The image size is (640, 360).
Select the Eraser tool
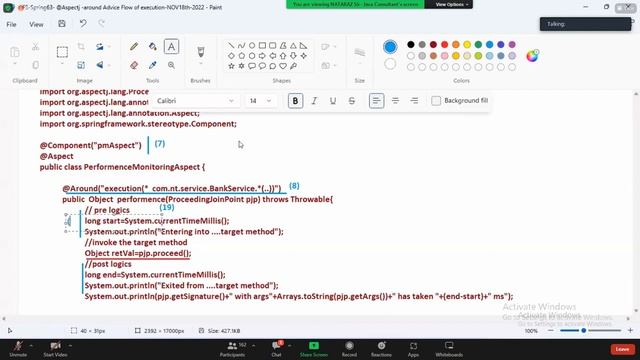pos(134,65)
